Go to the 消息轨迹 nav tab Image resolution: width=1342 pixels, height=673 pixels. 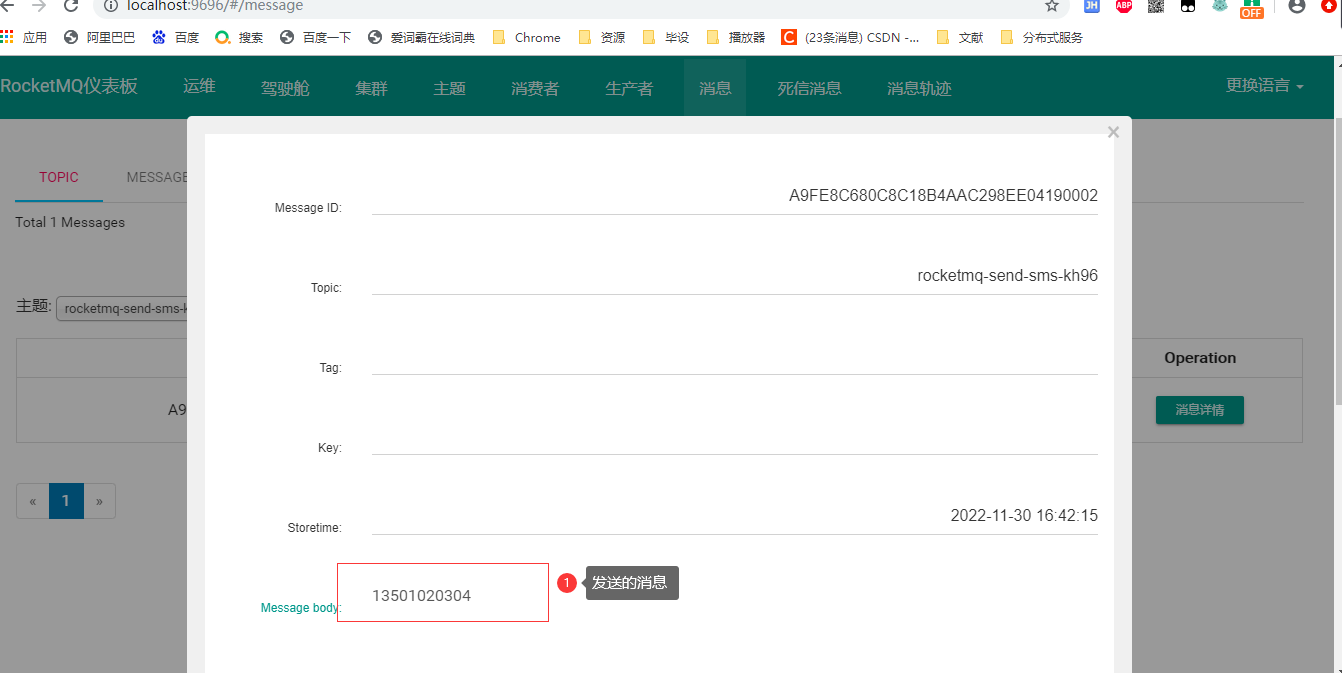pos(918,88)
